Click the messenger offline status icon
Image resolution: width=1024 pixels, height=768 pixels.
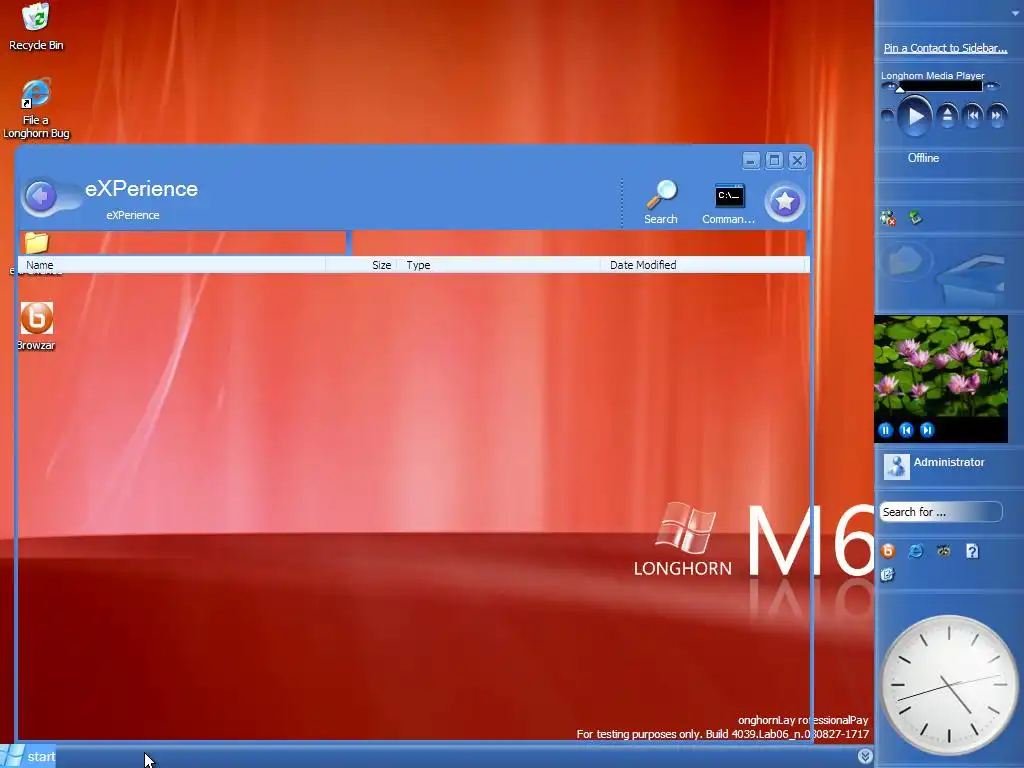888,218
